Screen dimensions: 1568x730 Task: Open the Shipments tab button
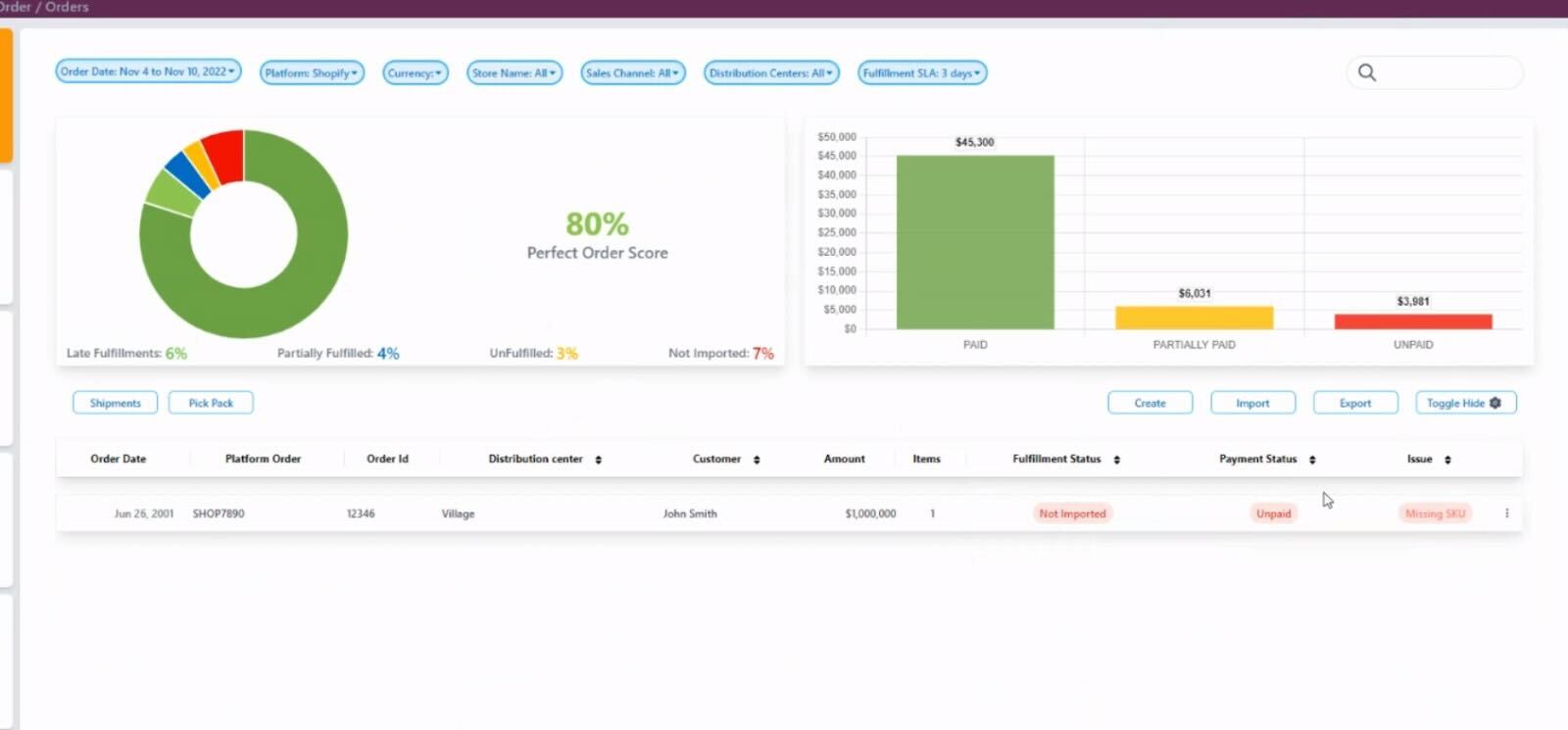click(115, 403)
